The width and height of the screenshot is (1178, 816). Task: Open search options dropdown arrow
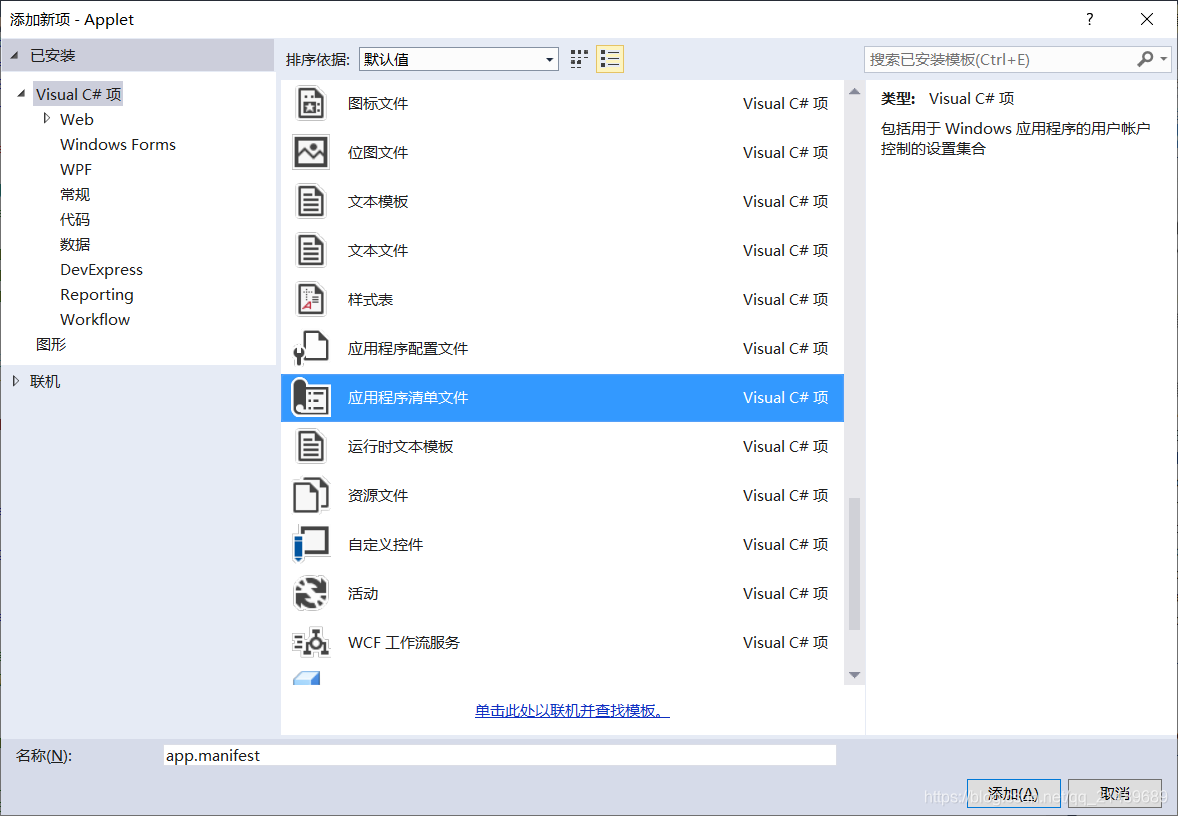(1164, 59)
